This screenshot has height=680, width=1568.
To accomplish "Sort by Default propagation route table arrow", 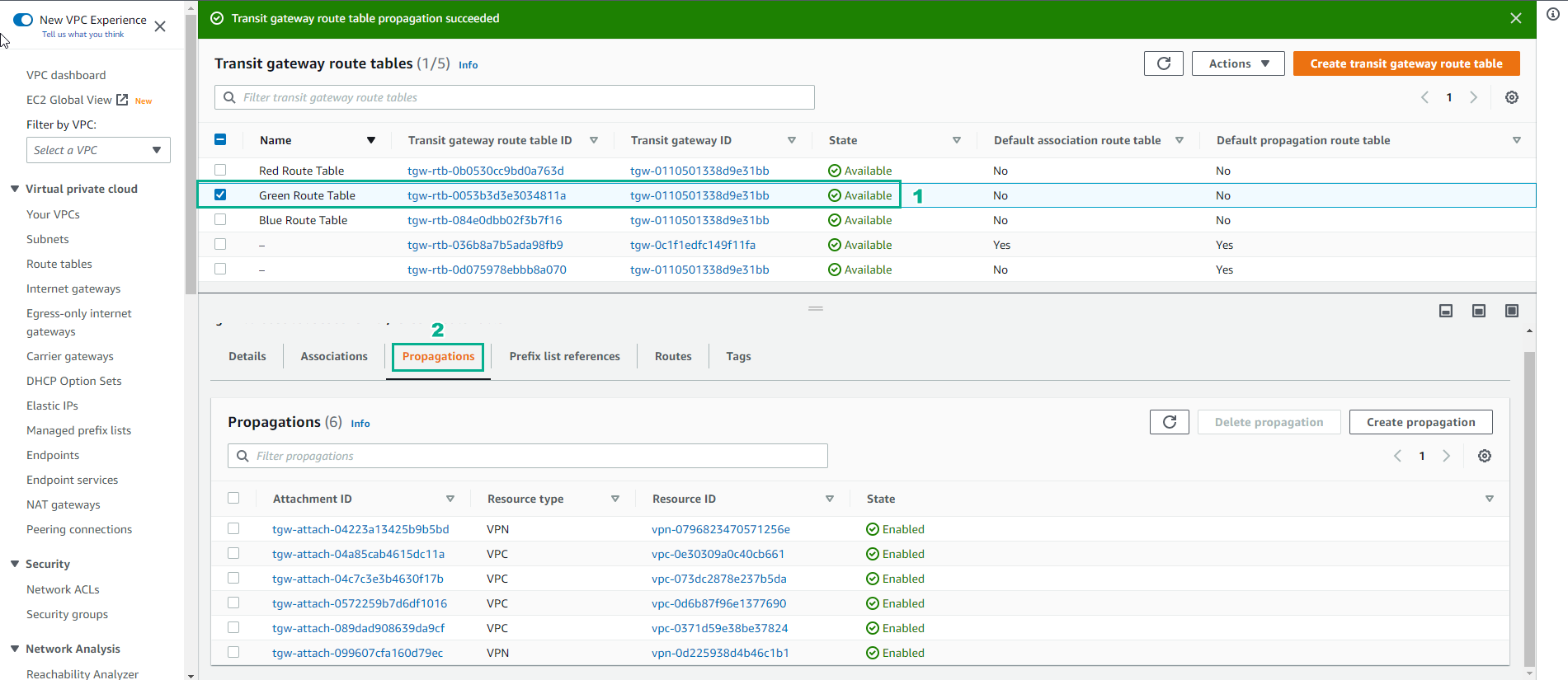I will tap(1516, 140).
